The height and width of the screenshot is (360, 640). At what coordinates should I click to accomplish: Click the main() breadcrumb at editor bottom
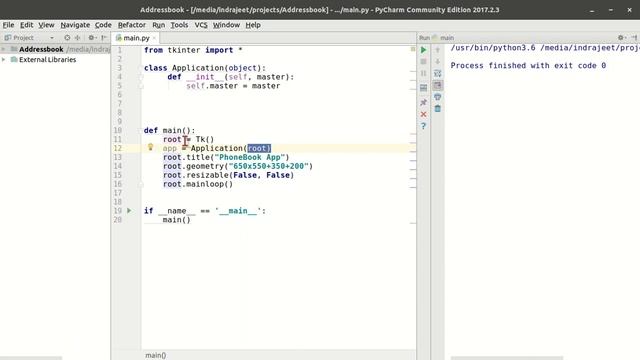(156, 355)
